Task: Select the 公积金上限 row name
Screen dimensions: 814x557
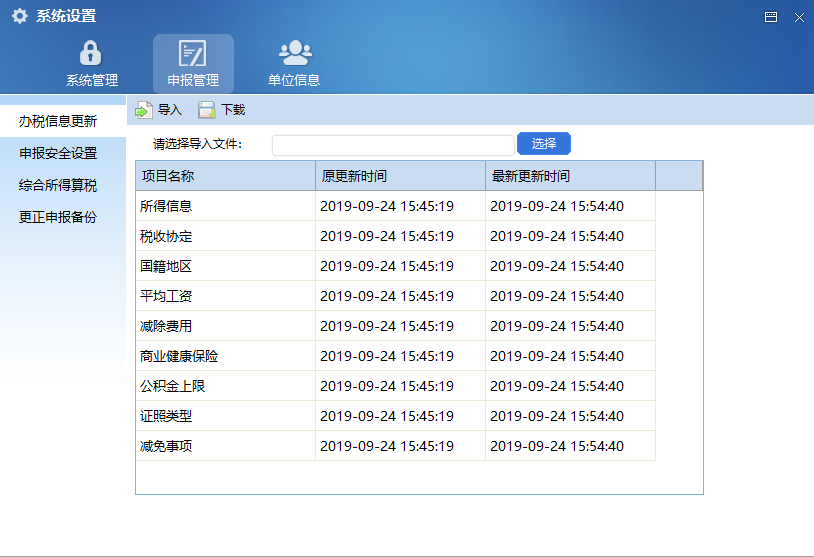Action: tap(172, 387)
